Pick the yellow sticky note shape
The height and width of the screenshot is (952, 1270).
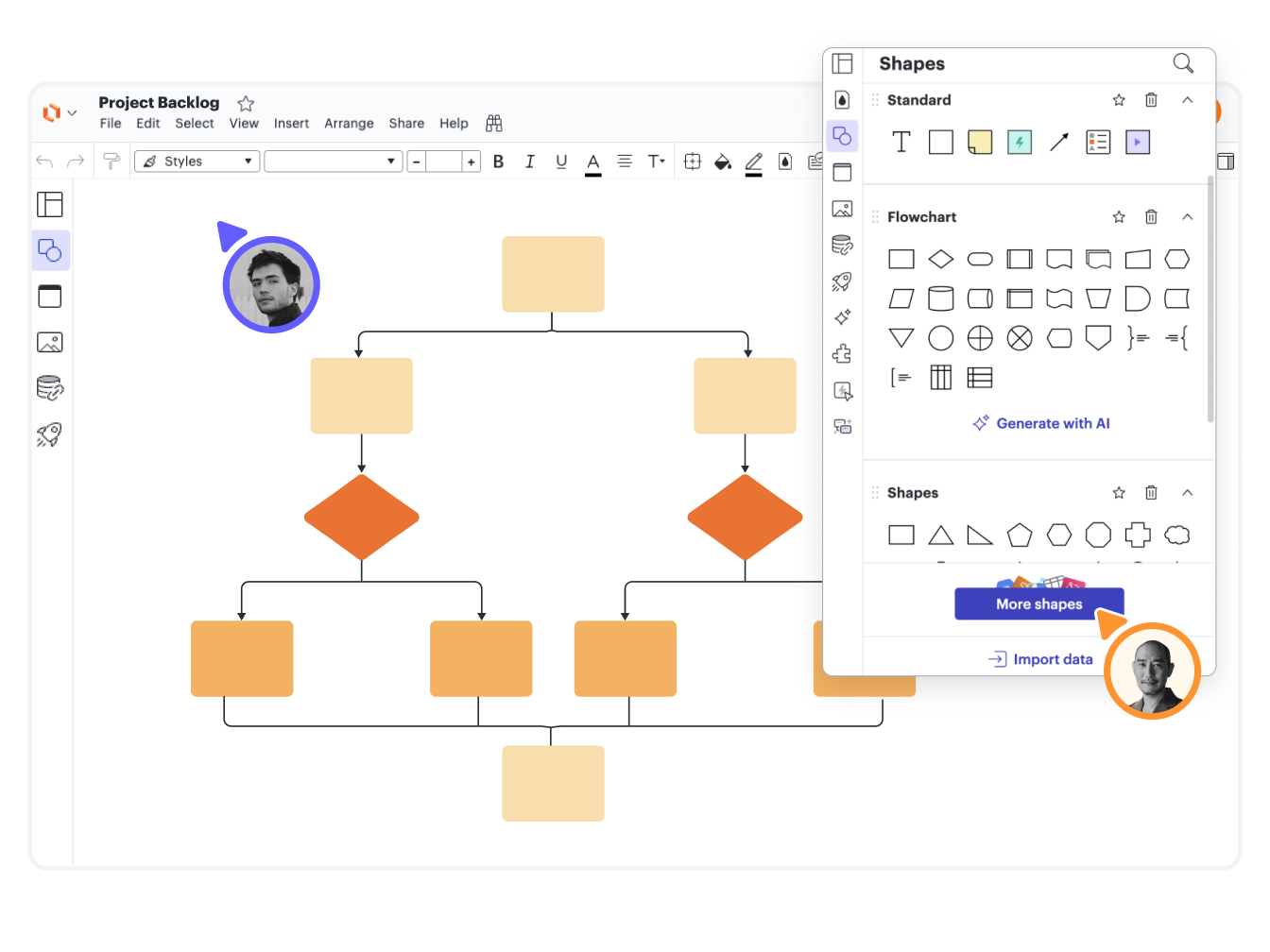pyautogui.click(x=980, y=143)
